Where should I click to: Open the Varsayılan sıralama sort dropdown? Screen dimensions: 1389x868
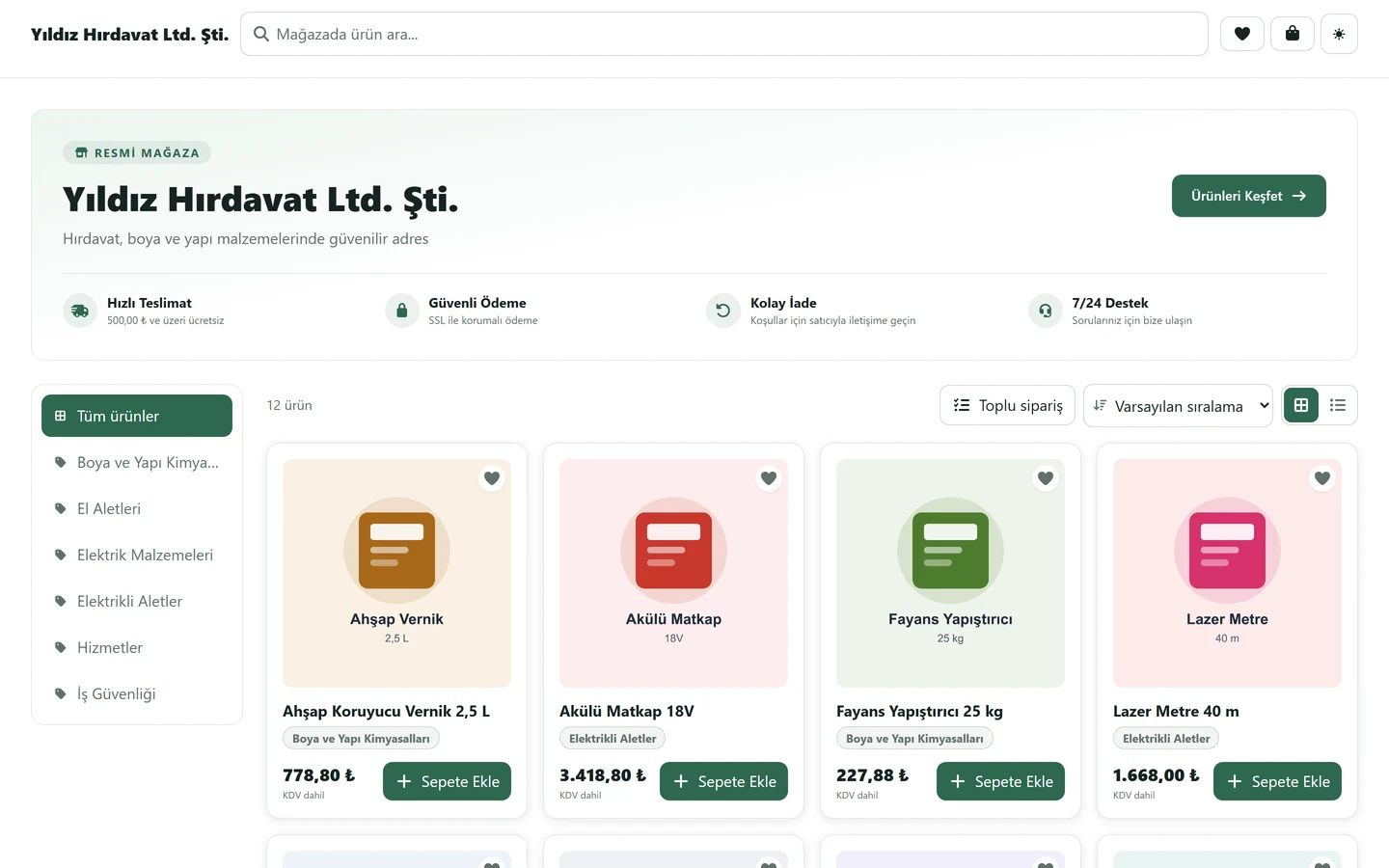tap(1178, 405)
